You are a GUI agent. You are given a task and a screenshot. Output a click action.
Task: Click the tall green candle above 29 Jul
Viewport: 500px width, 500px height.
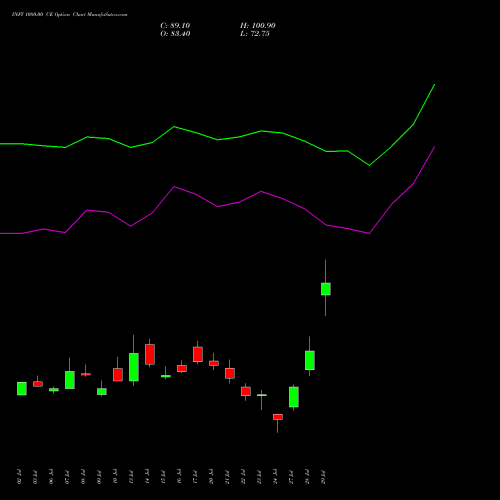(x=326, y=289)
